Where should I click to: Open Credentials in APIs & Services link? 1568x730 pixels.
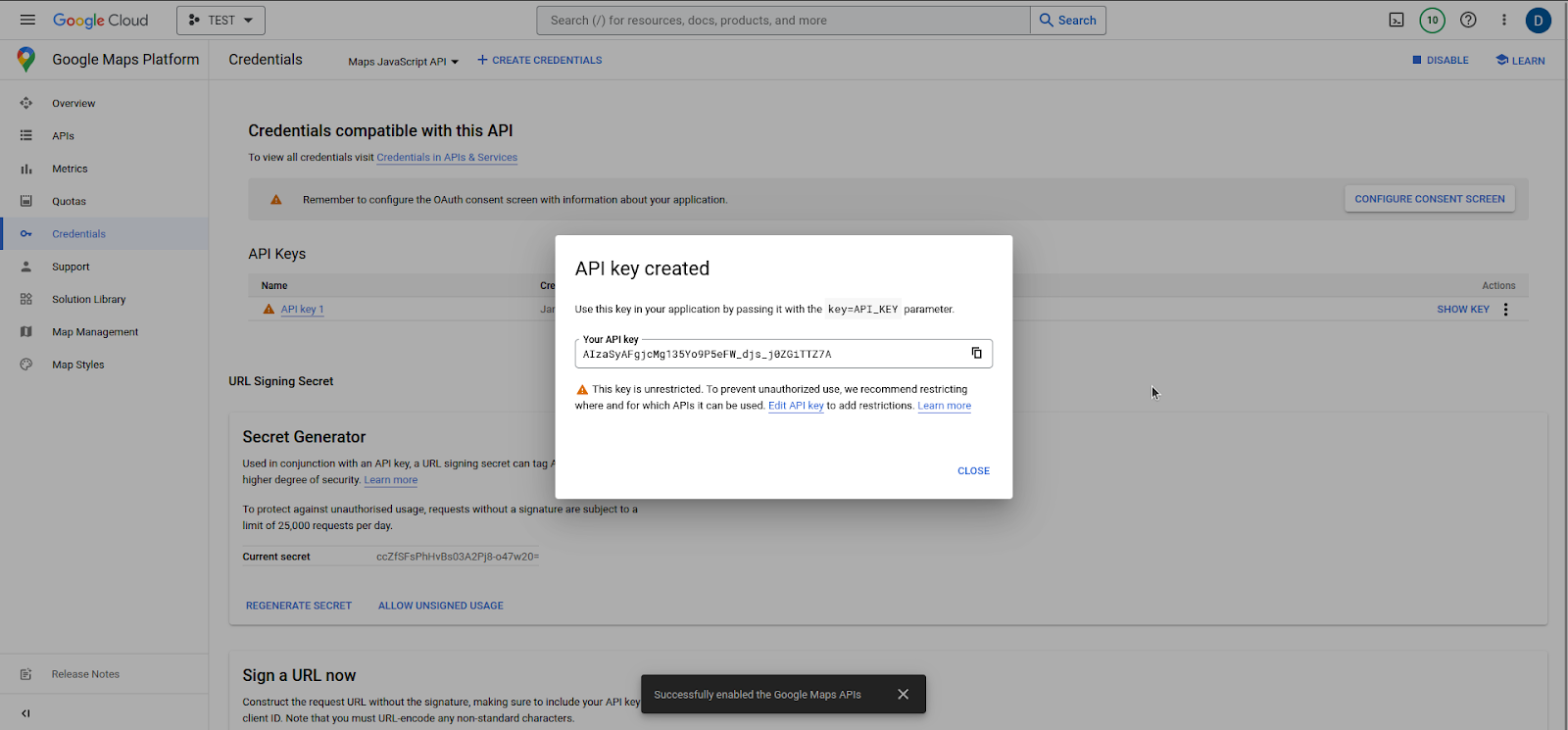[447, 158]
